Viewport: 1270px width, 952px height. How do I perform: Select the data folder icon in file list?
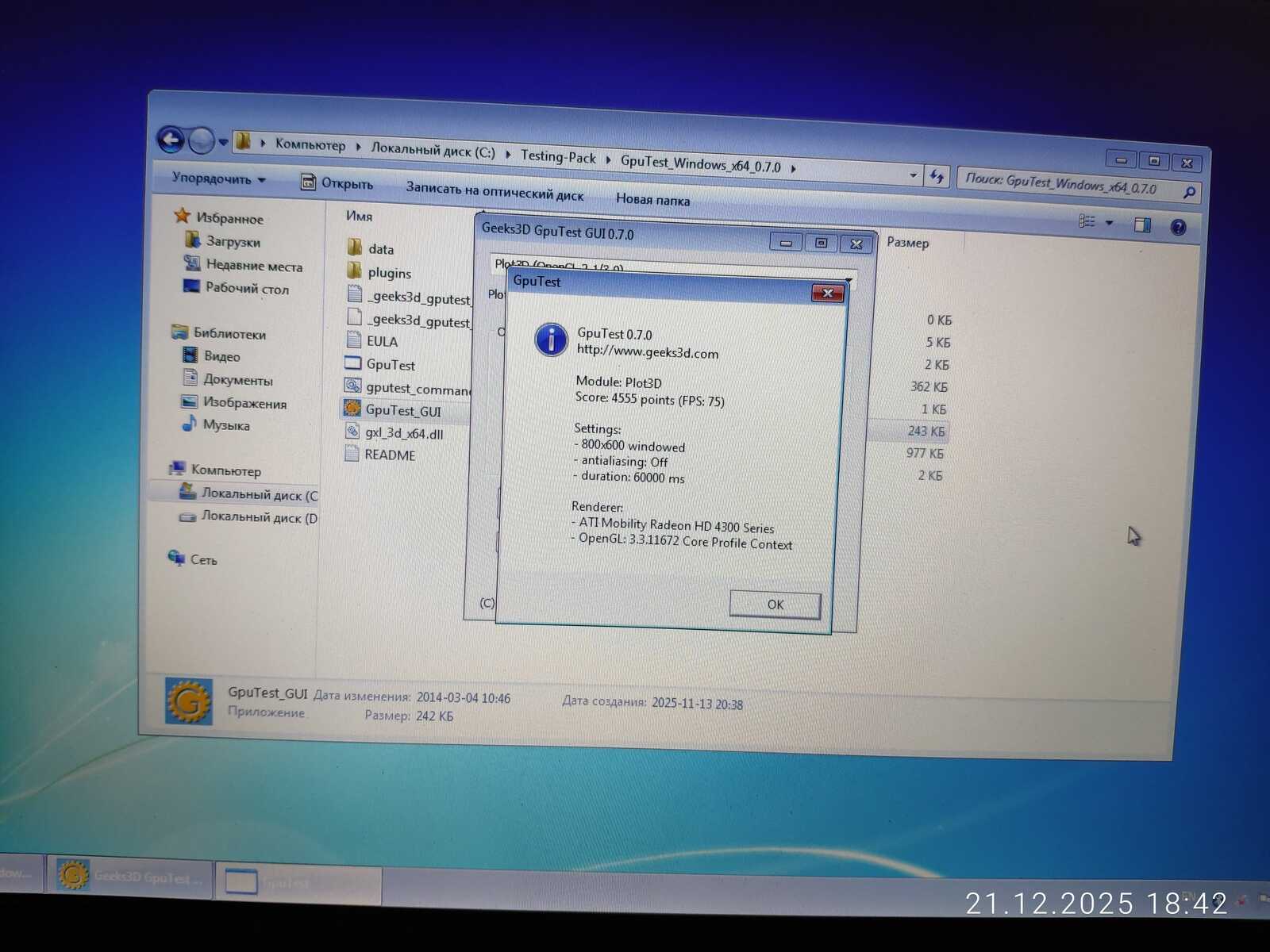pos(355,248)
